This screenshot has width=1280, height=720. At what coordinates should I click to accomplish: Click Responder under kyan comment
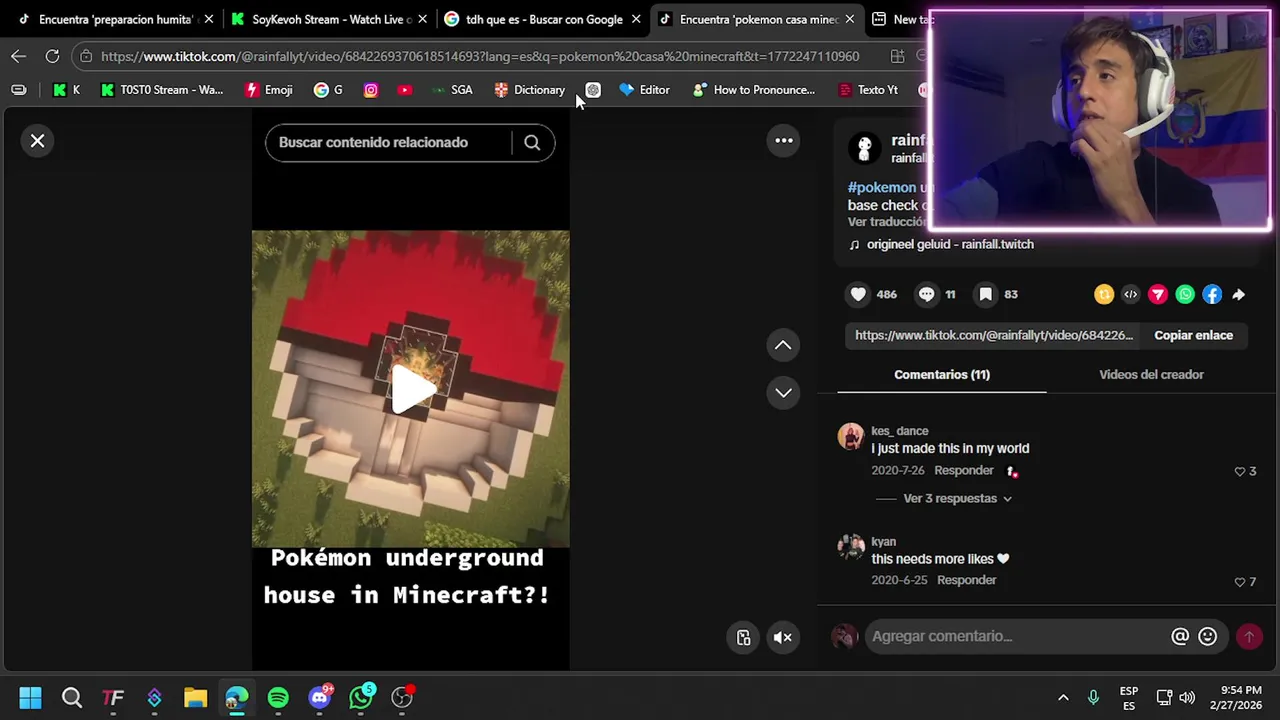(966, 580)
